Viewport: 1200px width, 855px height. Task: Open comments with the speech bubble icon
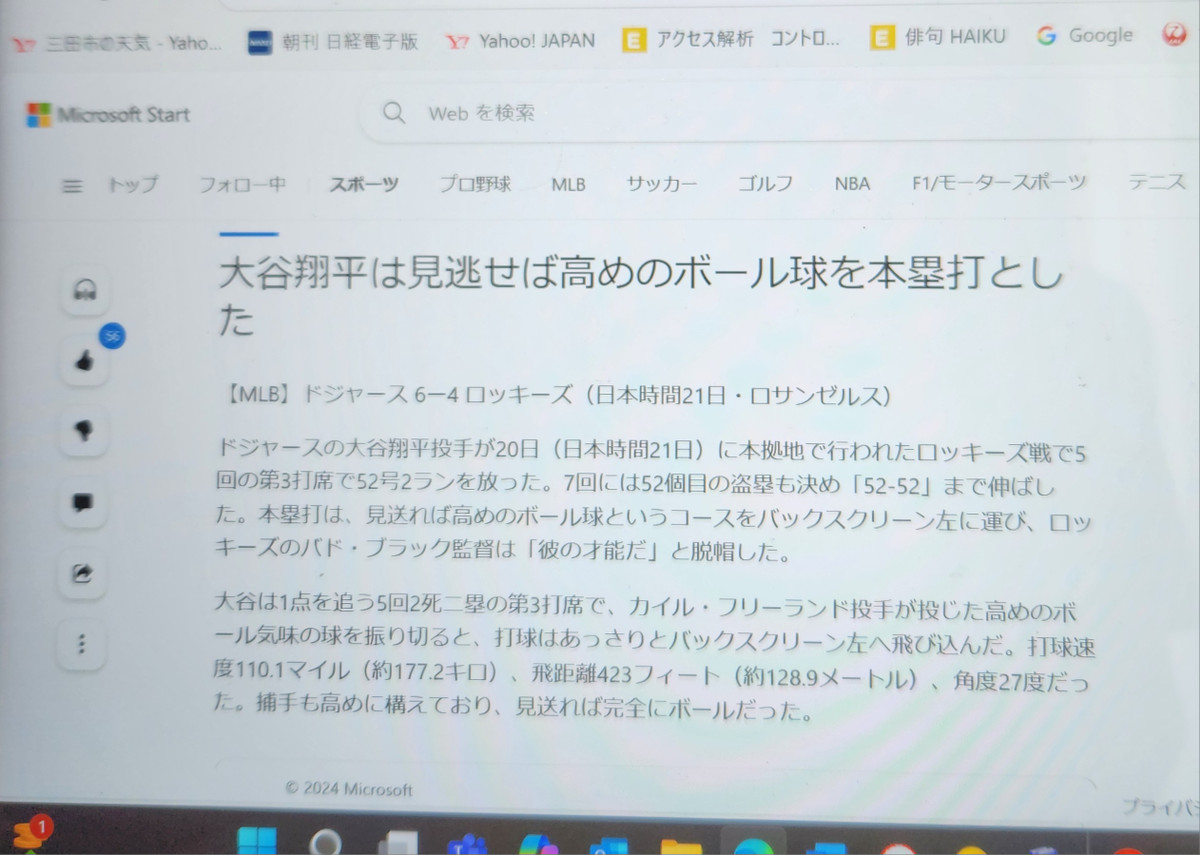tap(84, 503)
